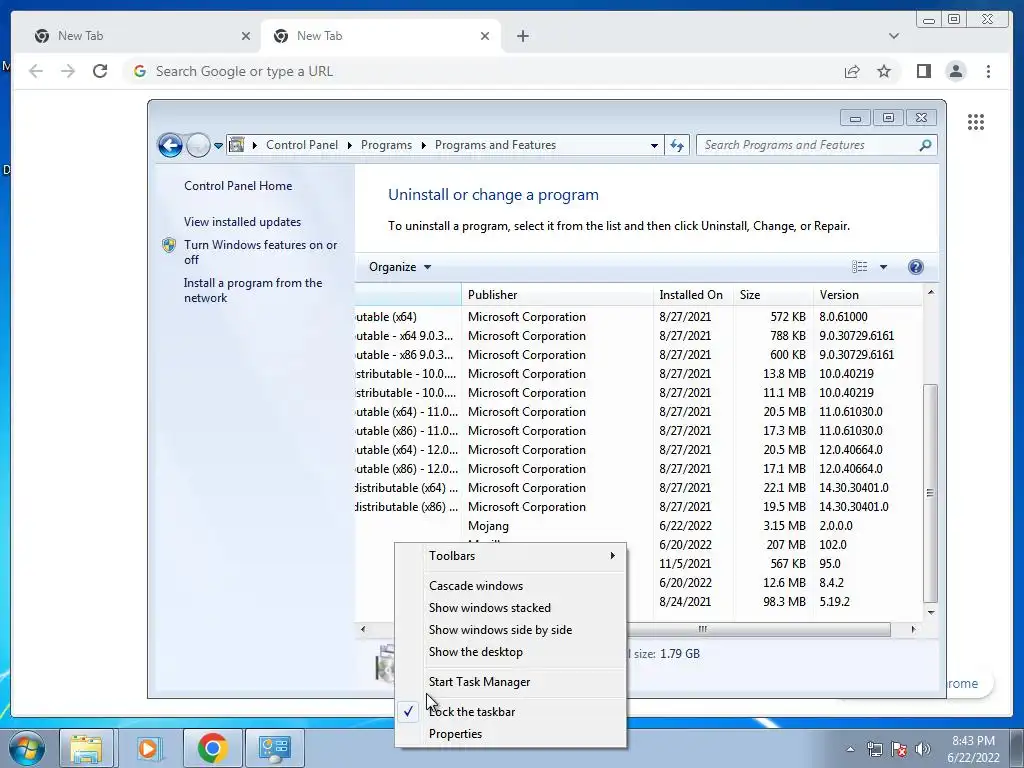Expand the view options dropdown arrow
The image size is (1024, 768).
pyautogui.click(x=883, y=267)
